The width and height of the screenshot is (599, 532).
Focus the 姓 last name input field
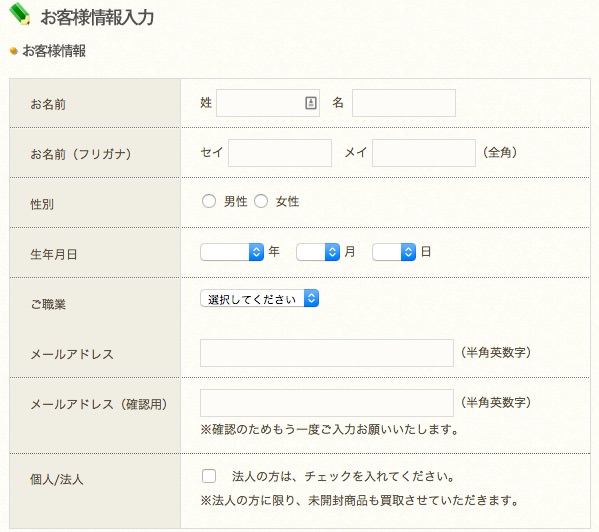(x=268, y=103)
